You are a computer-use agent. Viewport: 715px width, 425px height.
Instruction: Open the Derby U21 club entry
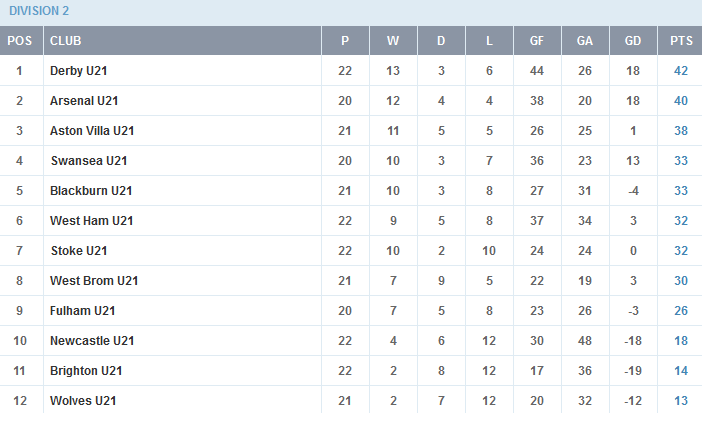78,71
